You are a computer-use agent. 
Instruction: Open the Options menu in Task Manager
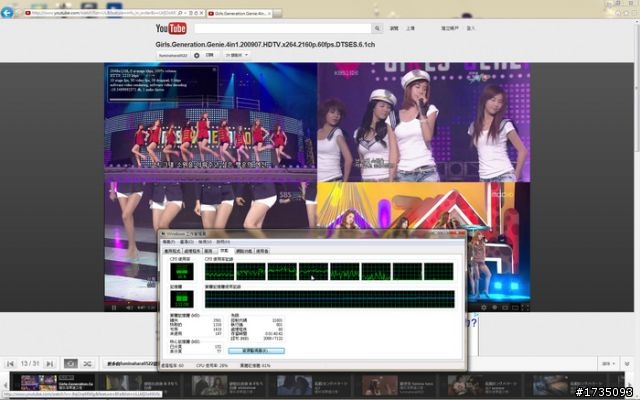pyautogui.click(x=186, y=242)
